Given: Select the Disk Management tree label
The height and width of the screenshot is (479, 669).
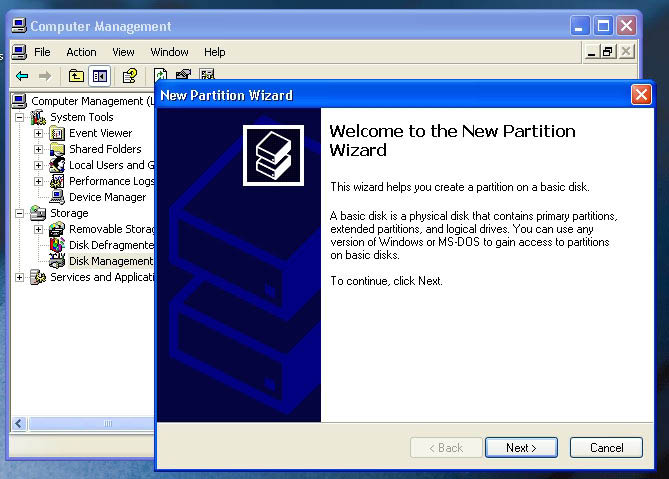Looking at the screenshot, I should point(111,261).
